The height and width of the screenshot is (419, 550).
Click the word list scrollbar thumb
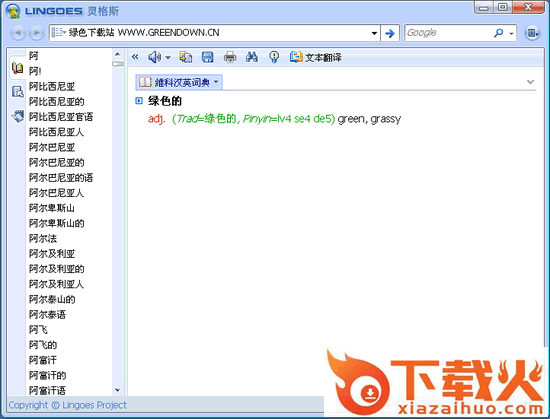pyautogui.click(x=118, y=64)
